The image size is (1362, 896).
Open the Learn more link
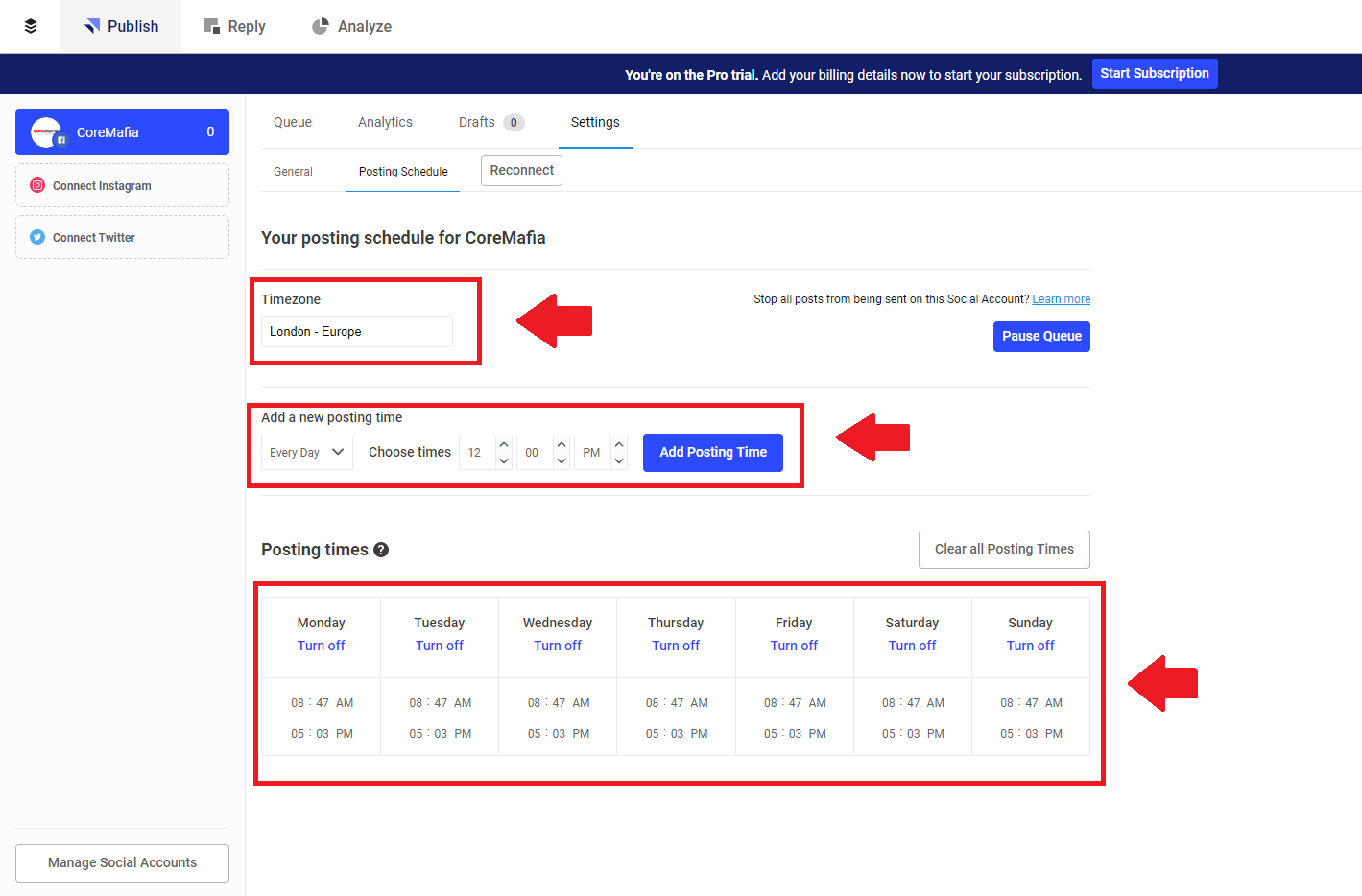pos(1062,299)
